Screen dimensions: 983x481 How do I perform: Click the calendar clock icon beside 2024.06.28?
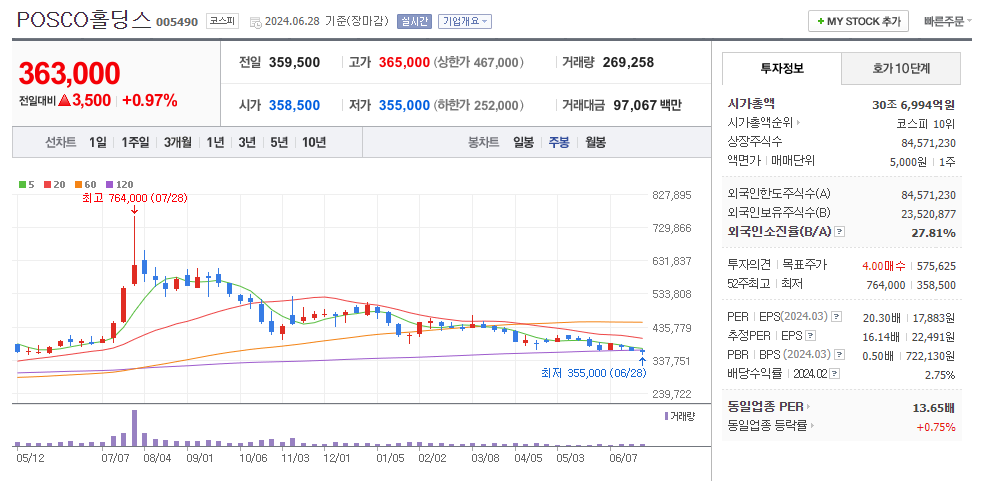[x=256, y=22]
